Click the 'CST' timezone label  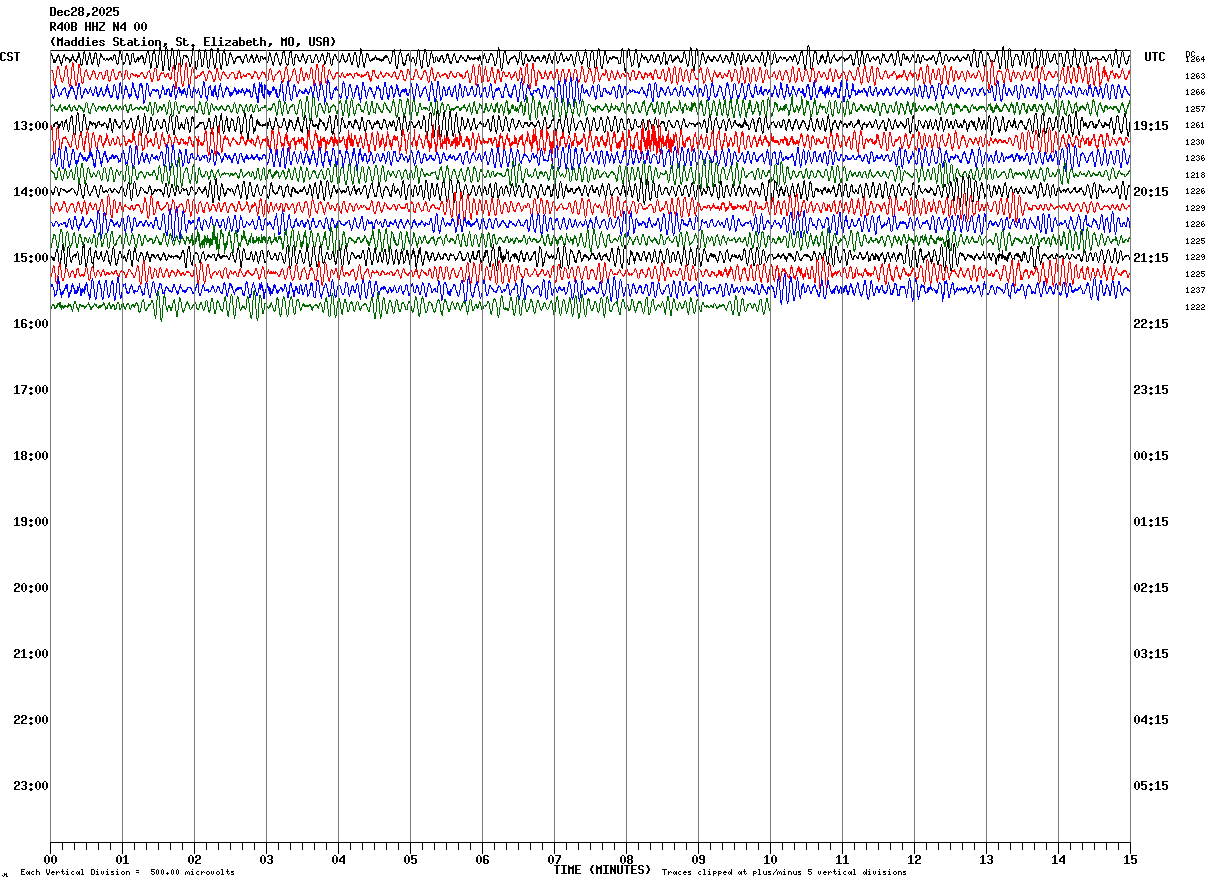[10, 57]
